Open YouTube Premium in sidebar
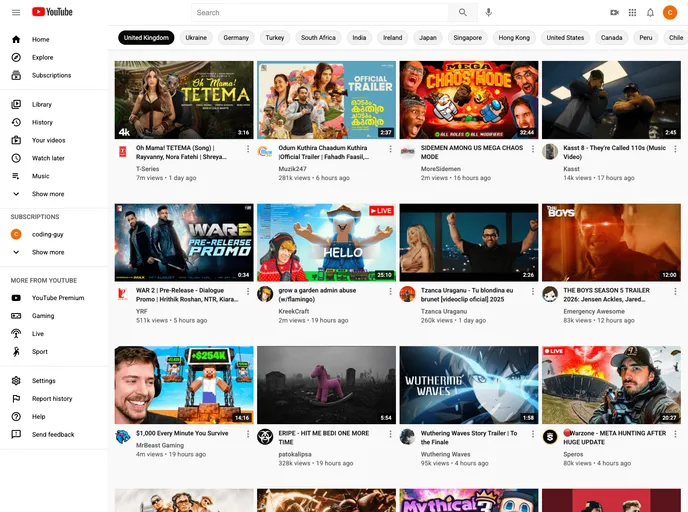The image size is (688, 512). (54, 298)
